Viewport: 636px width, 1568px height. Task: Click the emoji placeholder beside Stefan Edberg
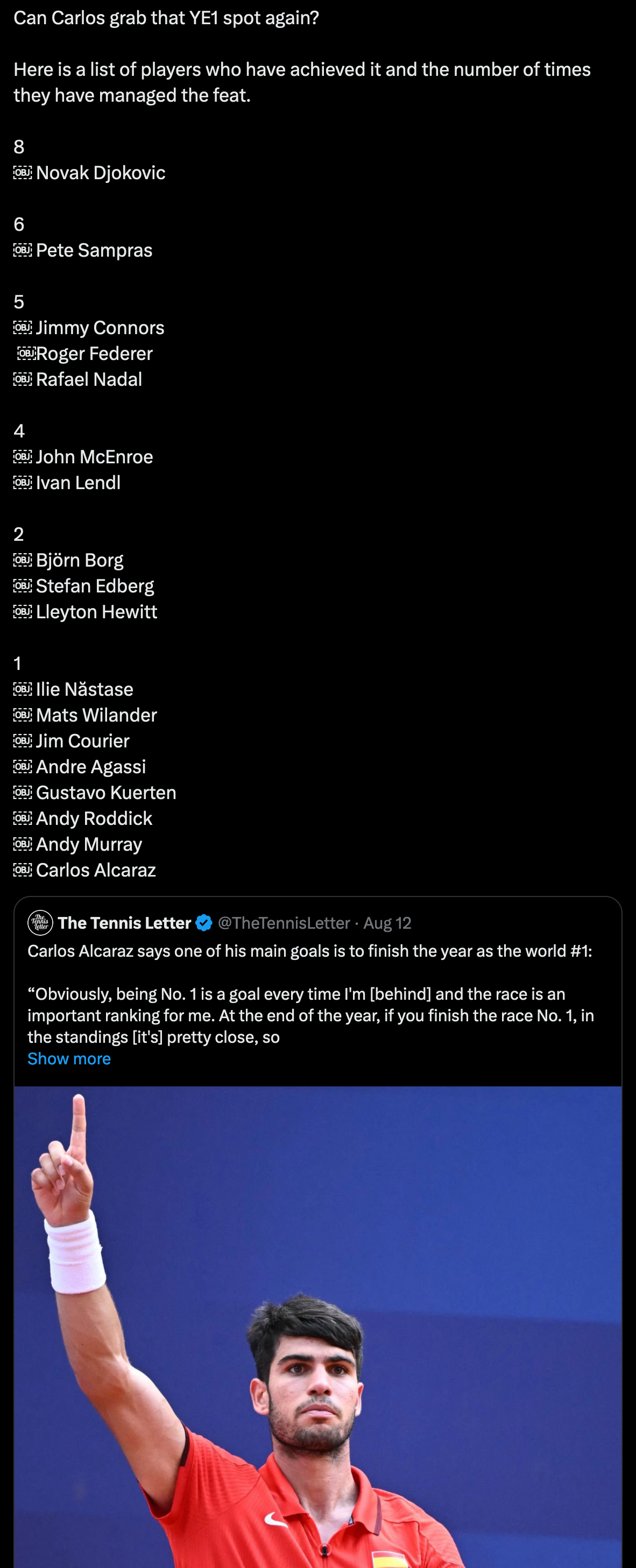[x=23, y=585]
